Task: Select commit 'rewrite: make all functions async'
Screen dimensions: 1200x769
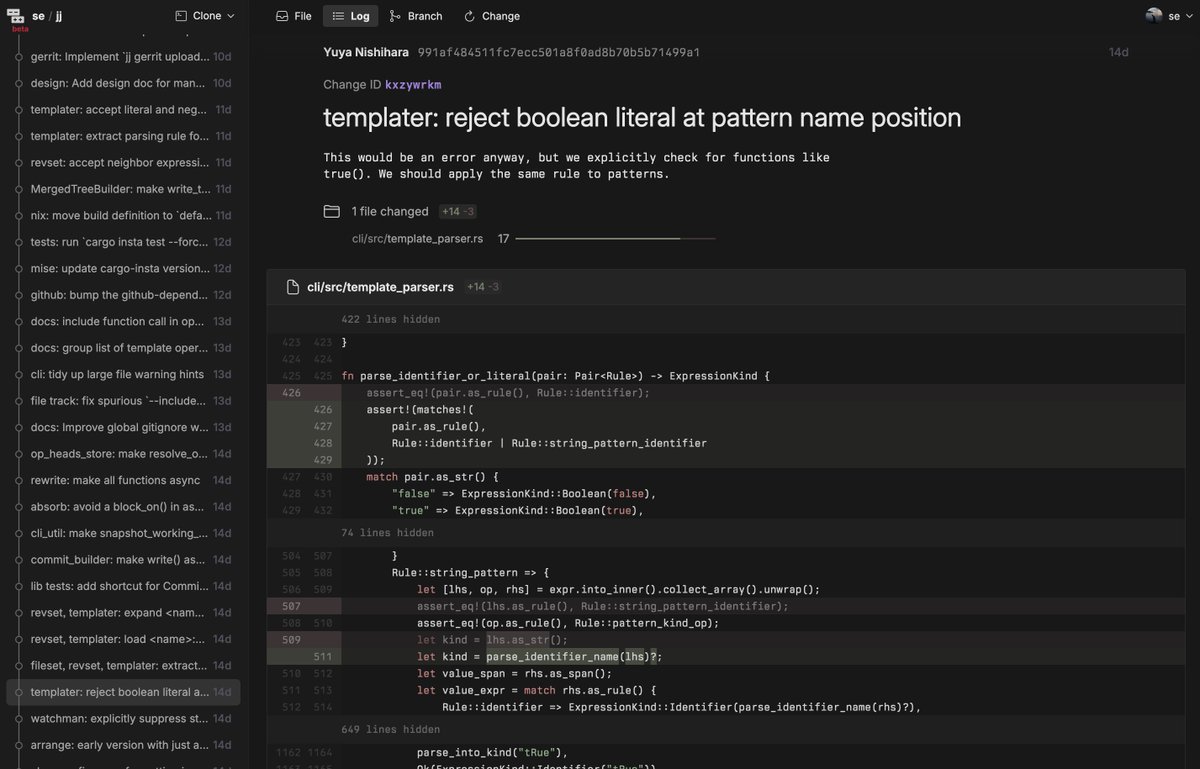Action: pyautogui.click(x=124, y=480)
